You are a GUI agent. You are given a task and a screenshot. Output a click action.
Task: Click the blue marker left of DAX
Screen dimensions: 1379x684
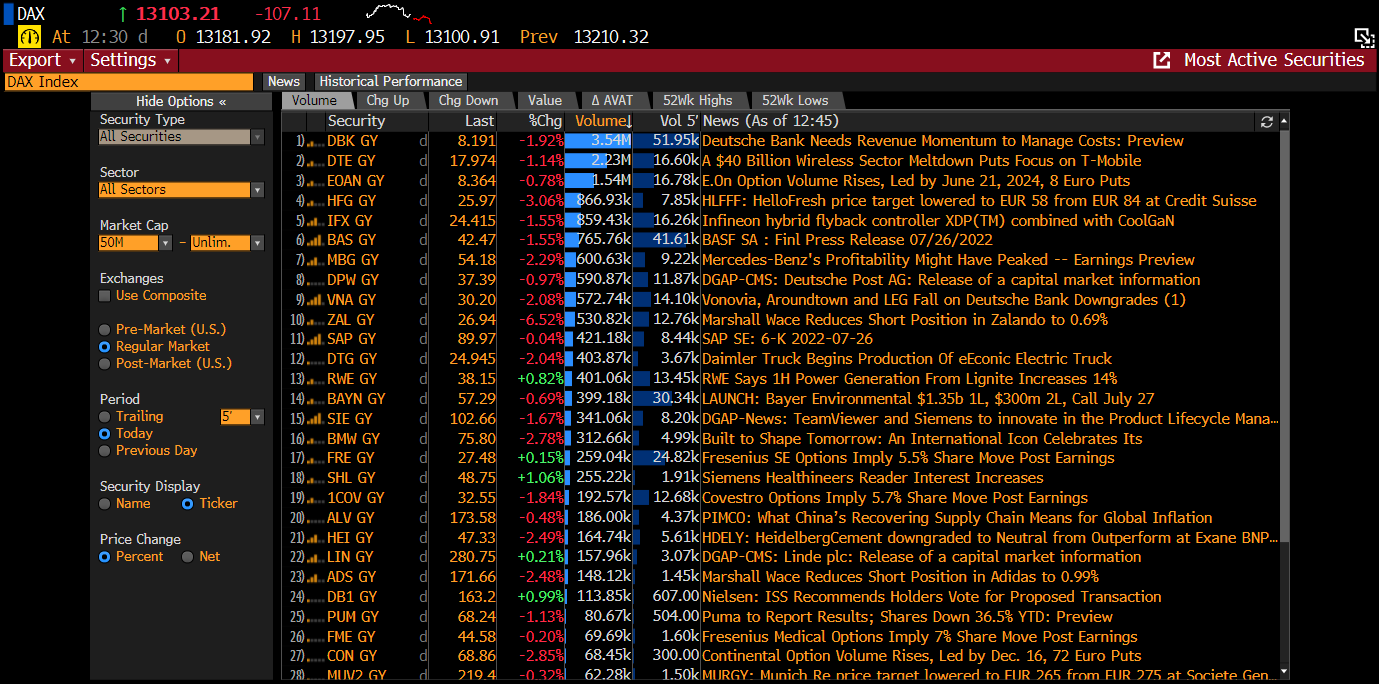[x=7, y=14]
